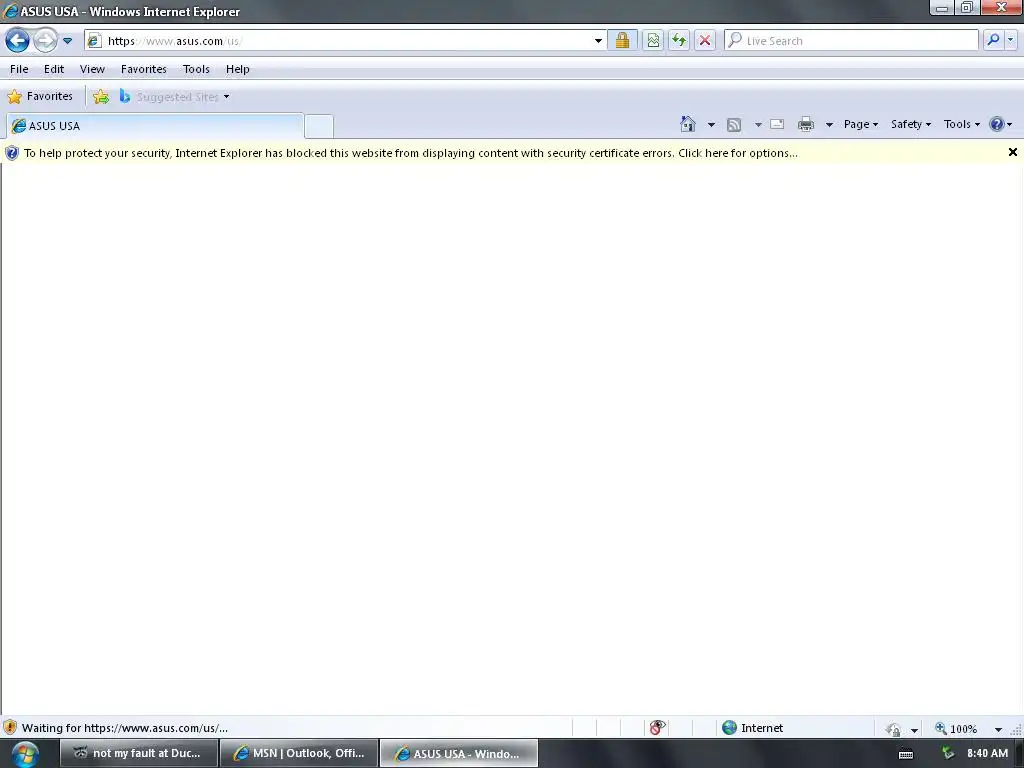Click the 8:40 AM clock
This screenshot has height=768, width=1024.
[x=987, y=753]
